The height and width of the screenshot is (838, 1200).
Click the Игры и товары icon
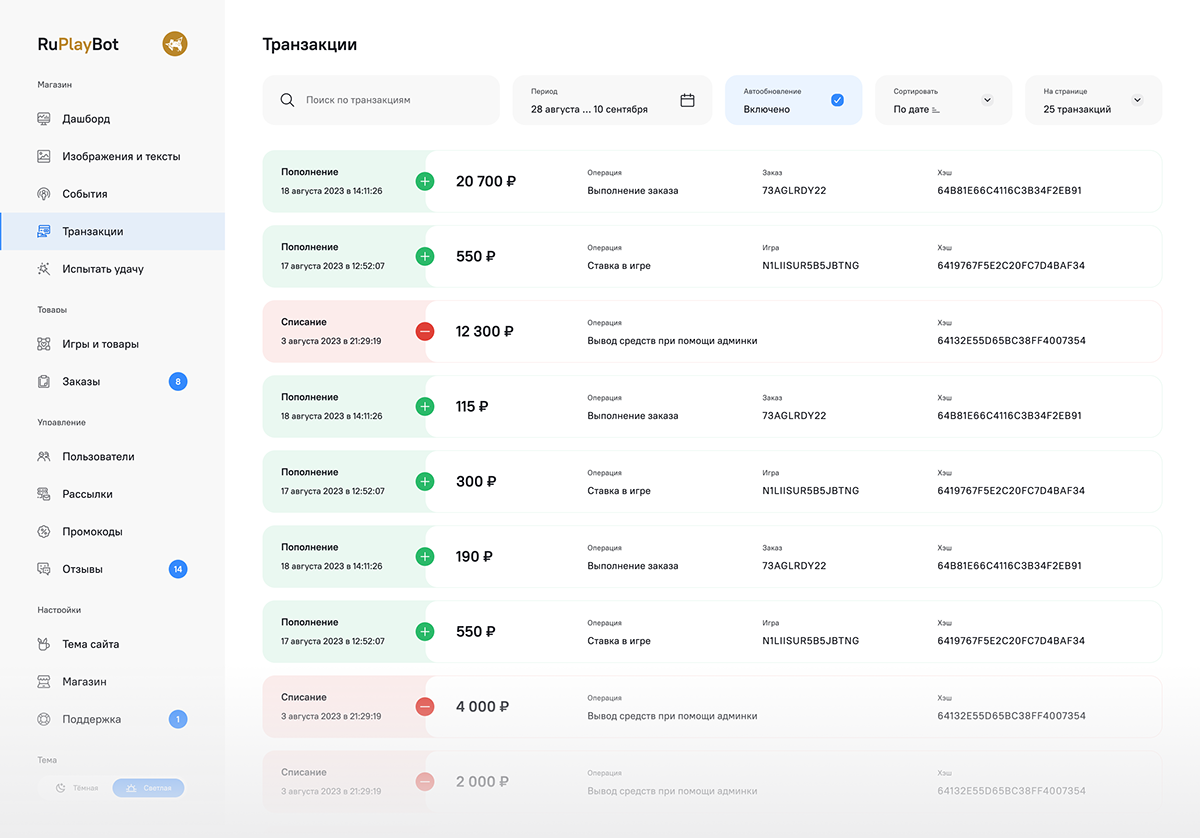pyautogui.click(x=44, y=344)
